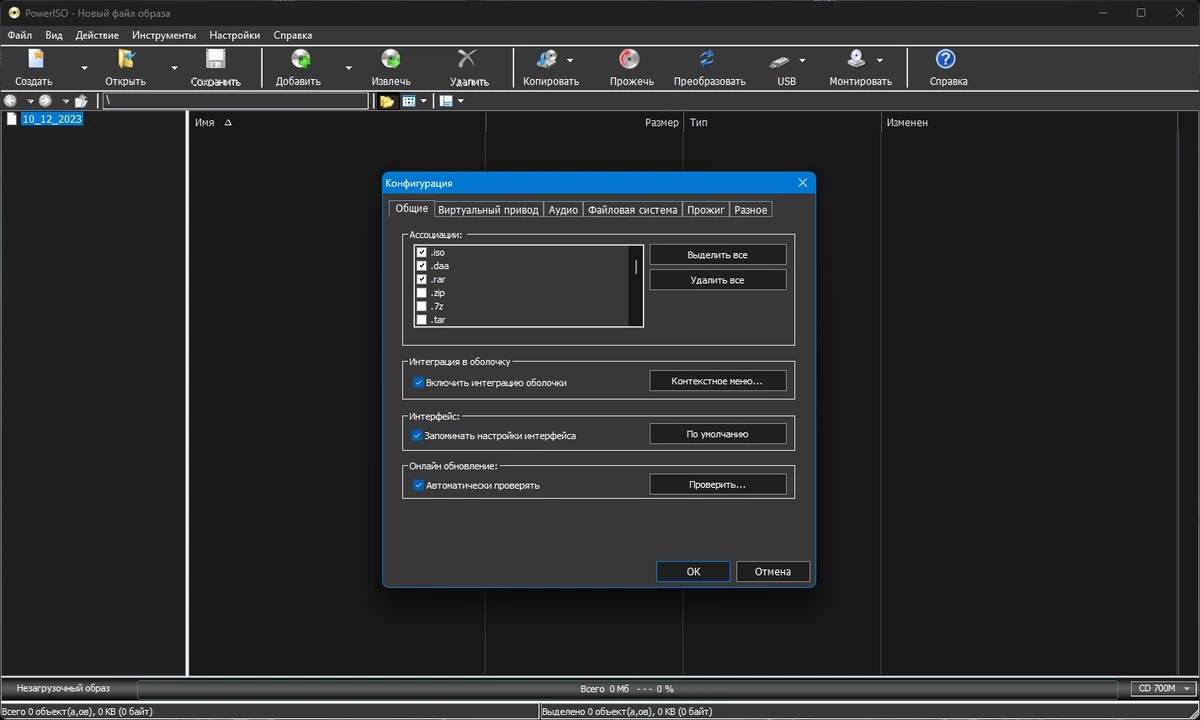Uncheck the .iso association checkbox

[x=422, y=253]
